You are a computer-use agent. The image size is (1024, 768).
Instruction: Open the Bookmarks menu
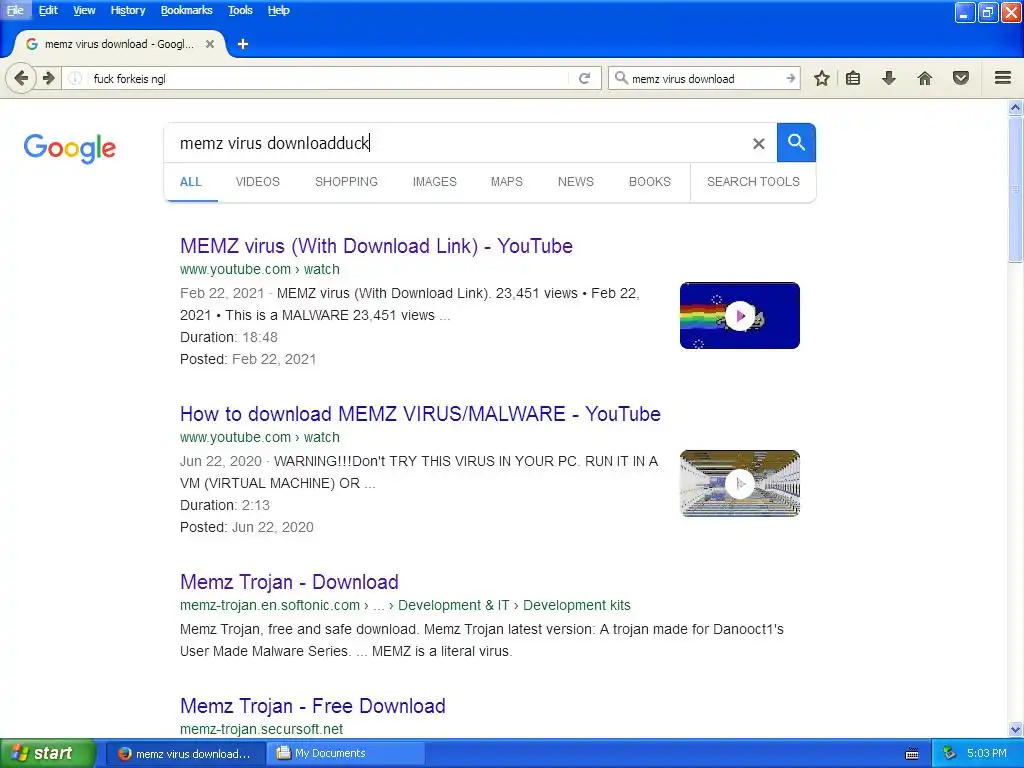click(186, 10)
